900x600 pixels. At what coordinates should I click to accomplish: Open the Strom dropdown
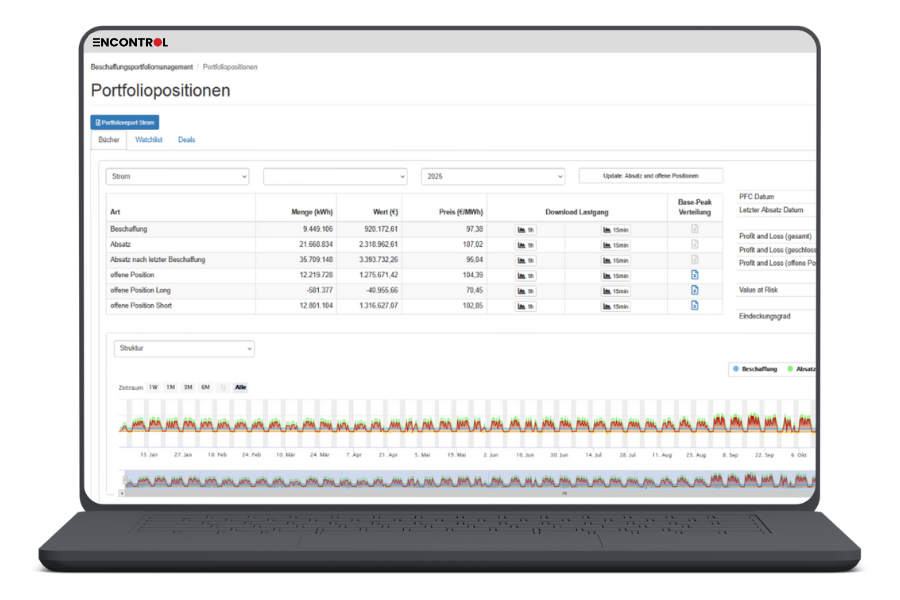[177, 176]
